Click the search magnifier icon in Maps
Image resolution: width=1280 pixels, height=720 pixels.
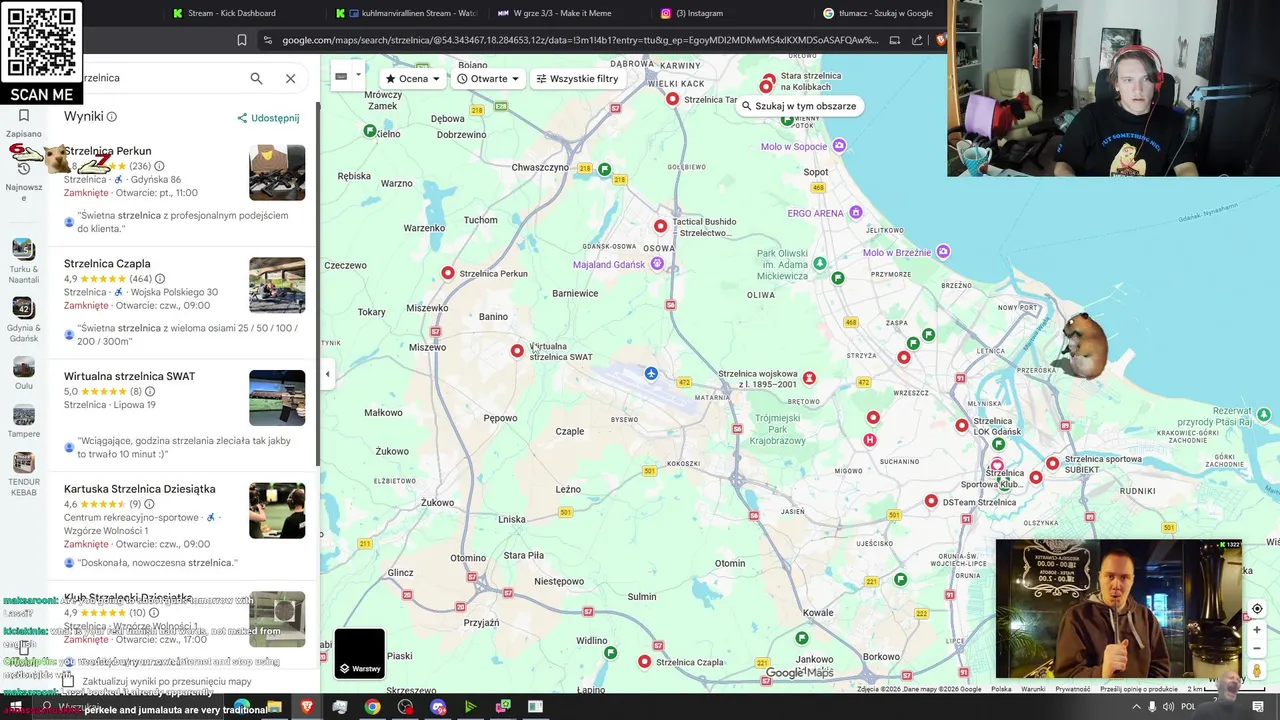click(x=256, y=78)
